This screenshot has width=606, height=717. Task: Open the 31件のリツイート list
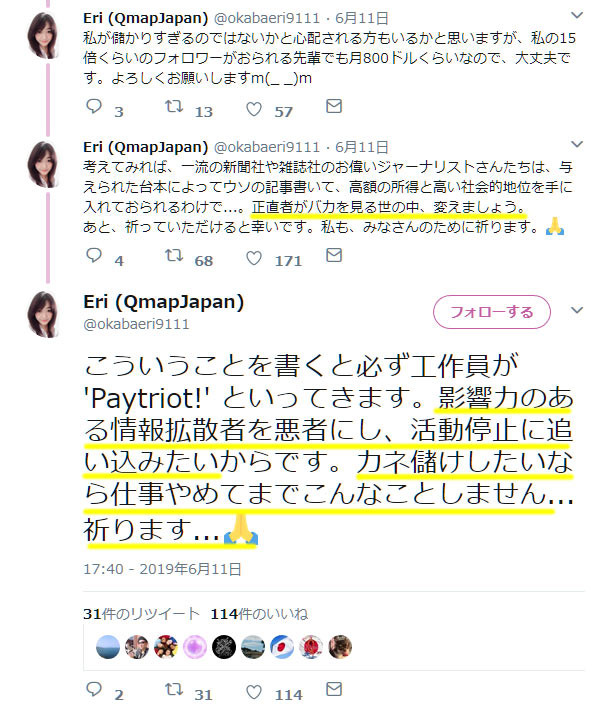141,614
